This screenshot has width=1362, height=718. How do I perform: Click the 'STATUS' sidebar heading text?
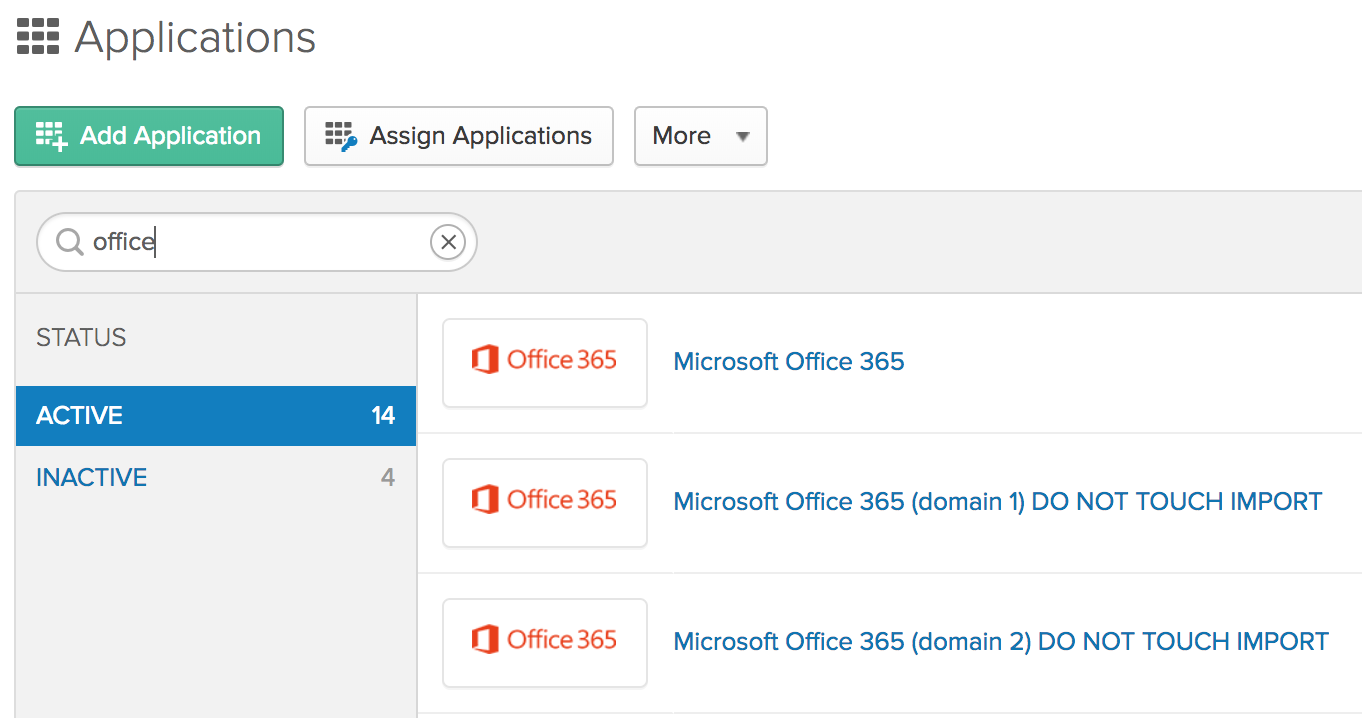click(81, 338)
